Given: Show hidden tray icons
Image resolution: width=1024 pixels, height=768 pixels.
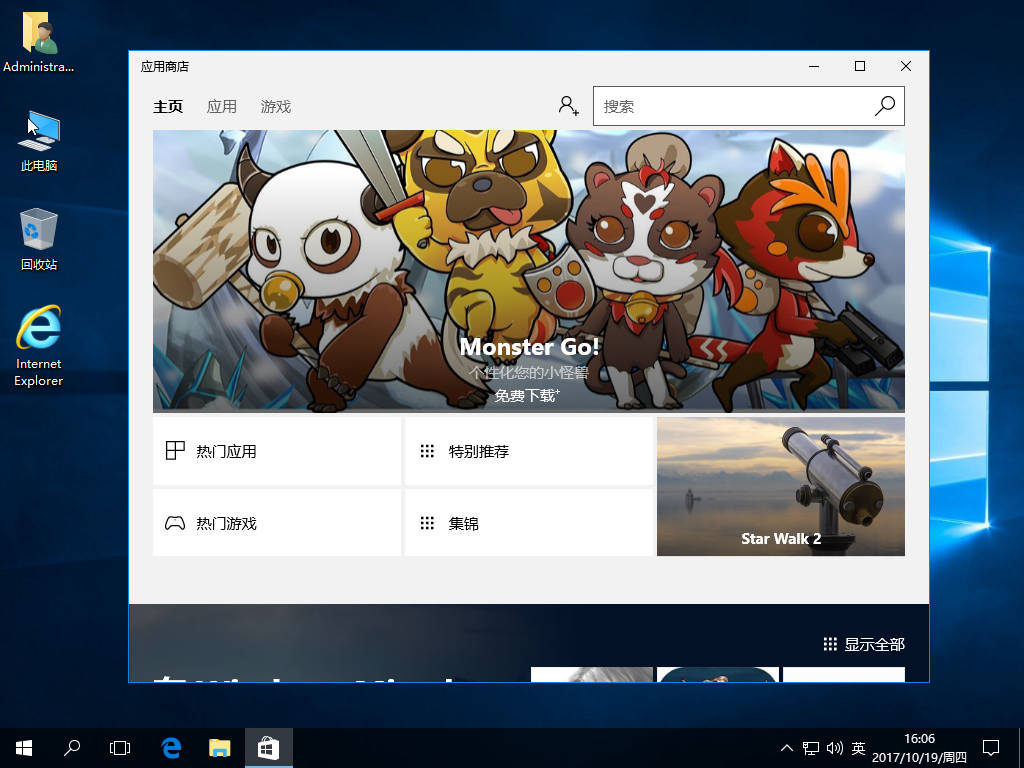Looking at the screenshot, I should click(x=787, y=748).
